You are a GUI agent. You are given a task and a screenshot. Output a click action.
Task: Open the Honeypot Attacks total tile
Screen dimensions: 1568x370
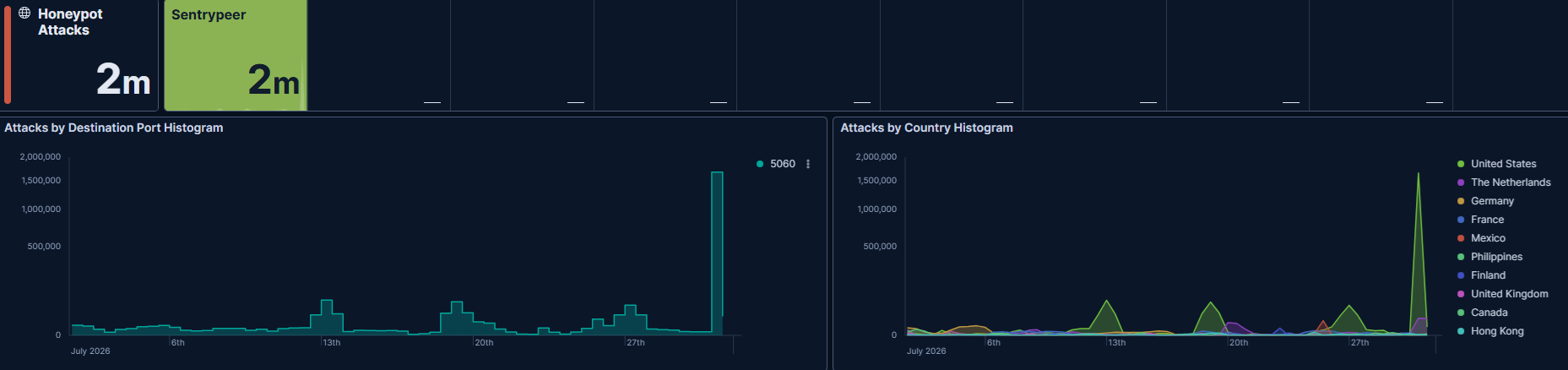click(x=79, y=55)
